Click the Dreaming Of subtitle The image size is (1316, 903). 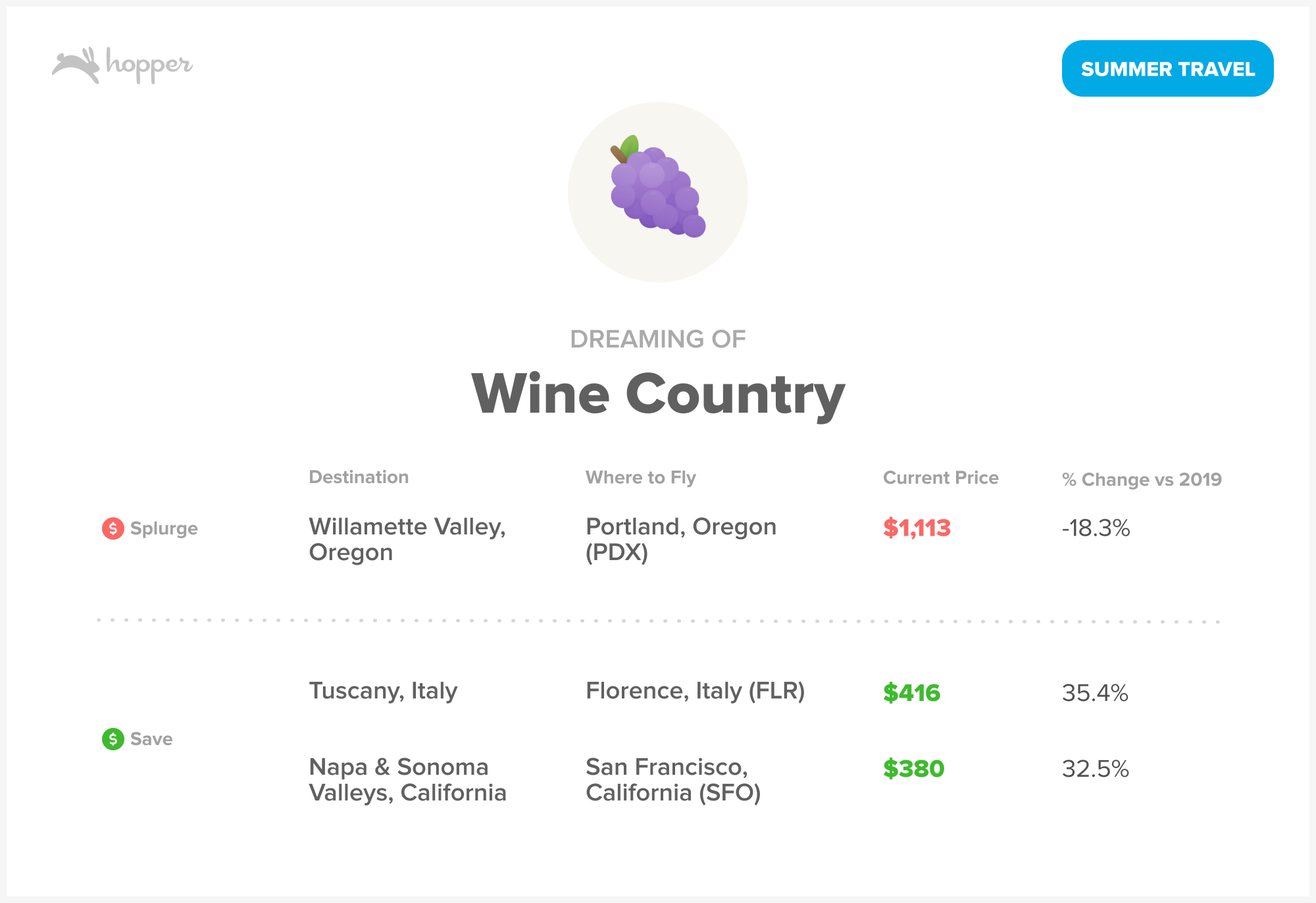[x=658, y=339]
